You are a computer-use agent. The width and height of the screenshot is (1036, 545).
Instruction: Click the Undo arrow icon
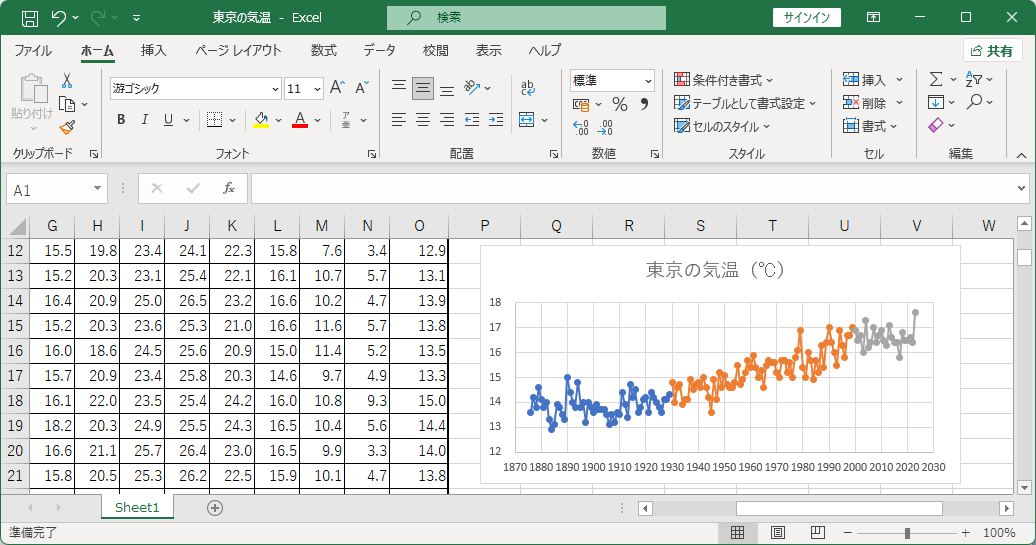point(59,18)
